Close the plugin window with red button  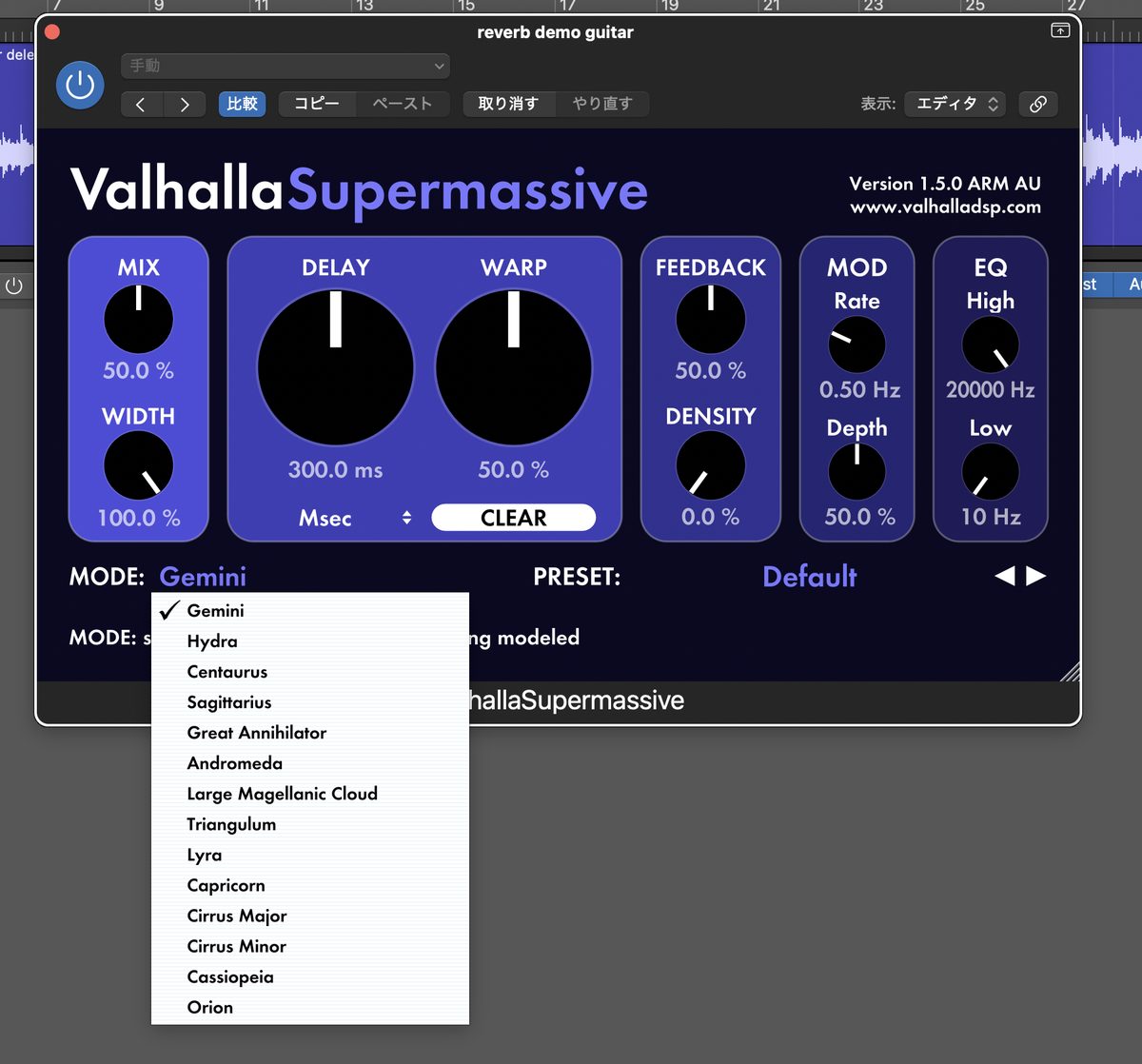(x=52, y=31)
